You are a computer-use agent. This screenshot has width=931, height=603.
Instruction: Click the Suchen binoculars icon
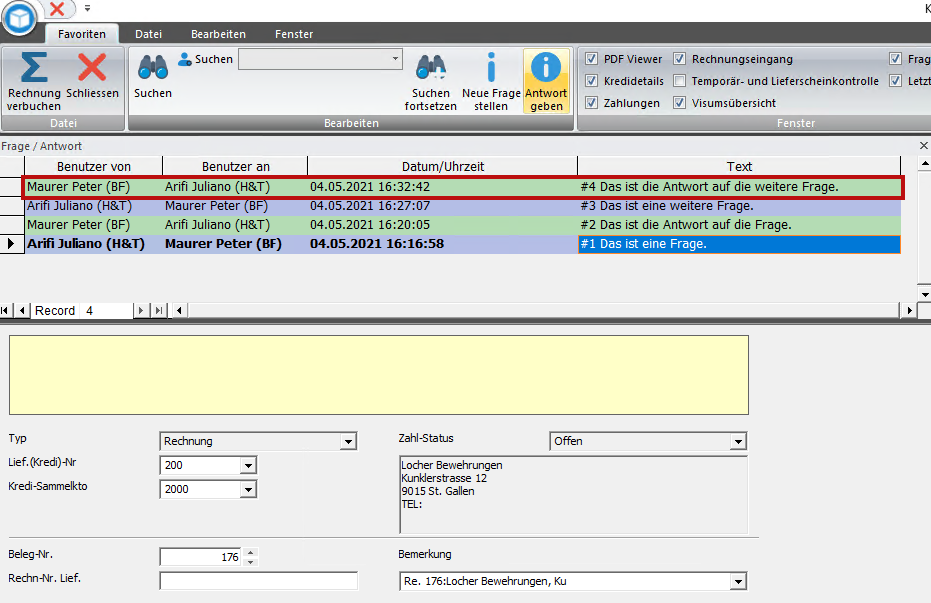[x=153, y=68]
